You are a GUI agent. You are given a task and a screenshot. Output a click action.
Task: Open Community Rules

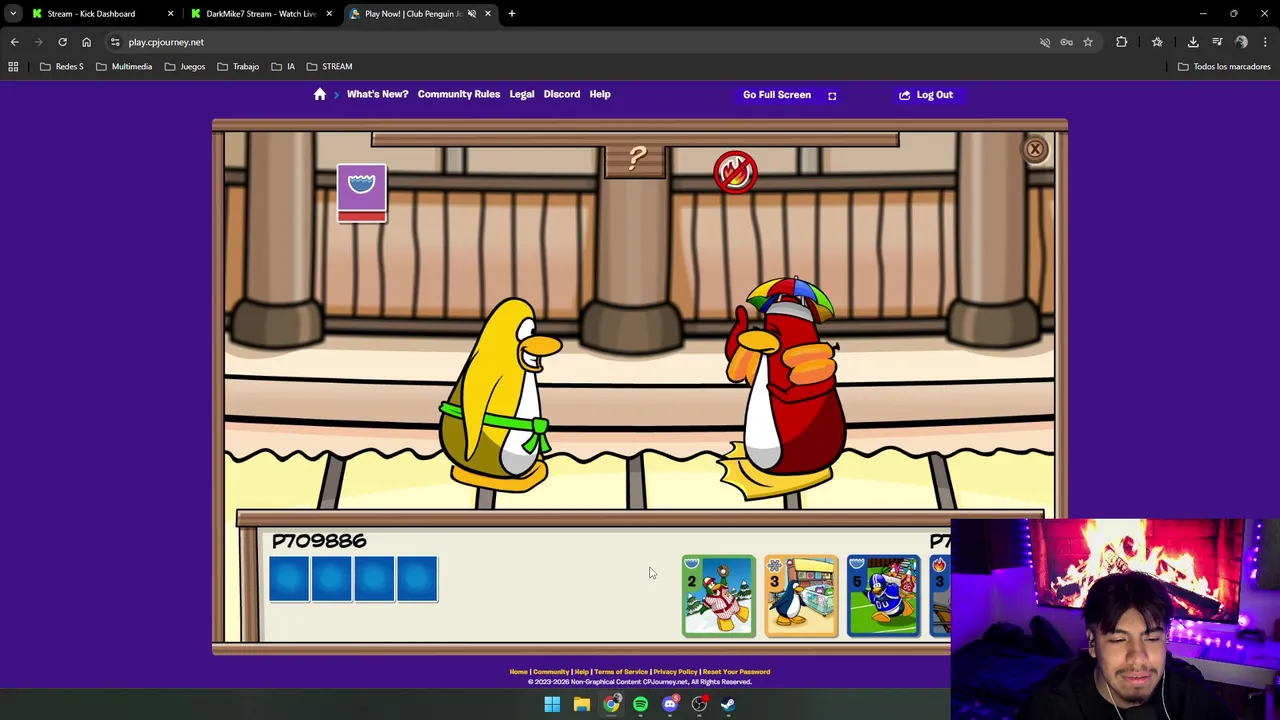coord(459,94)
